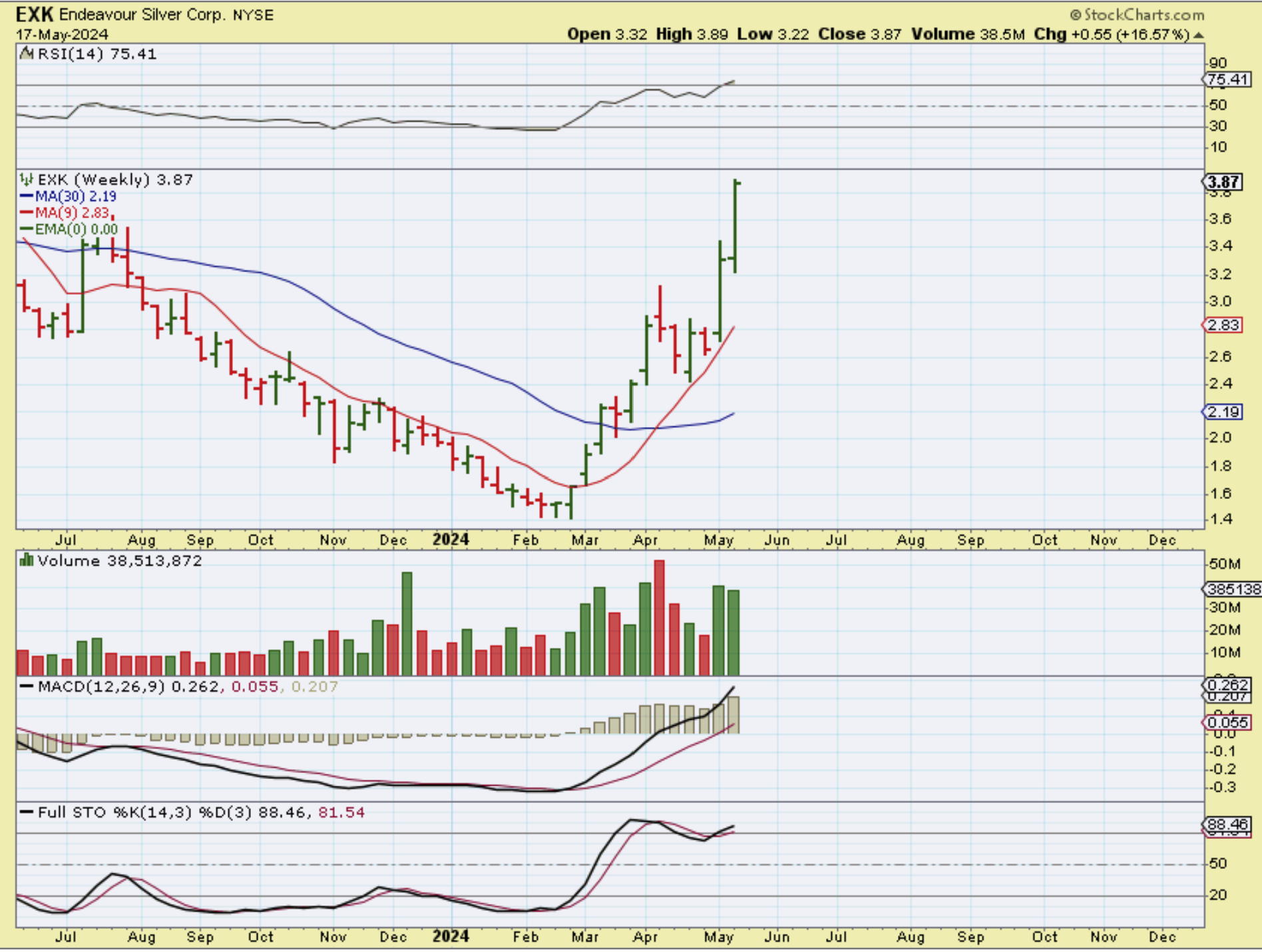Click the boxed 3.87 last price tag
This screenshot has height=952, width=1262.
(x=1223, y=182)
